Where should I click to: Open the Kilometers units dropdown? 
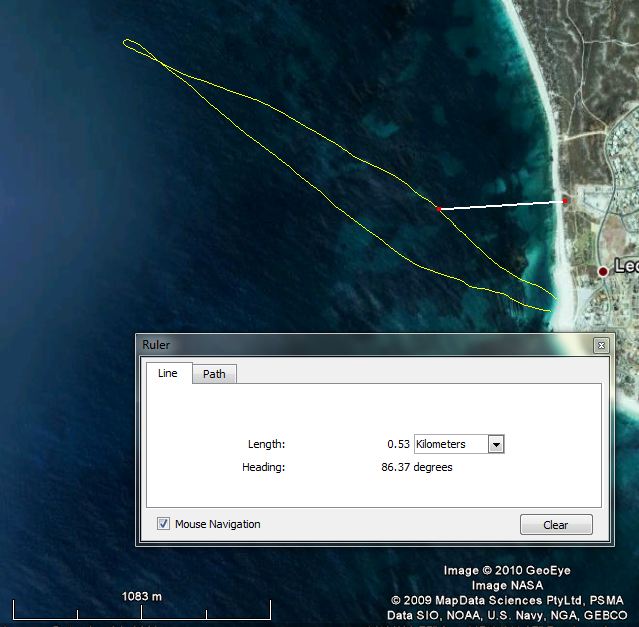click(x=452, y=444)
